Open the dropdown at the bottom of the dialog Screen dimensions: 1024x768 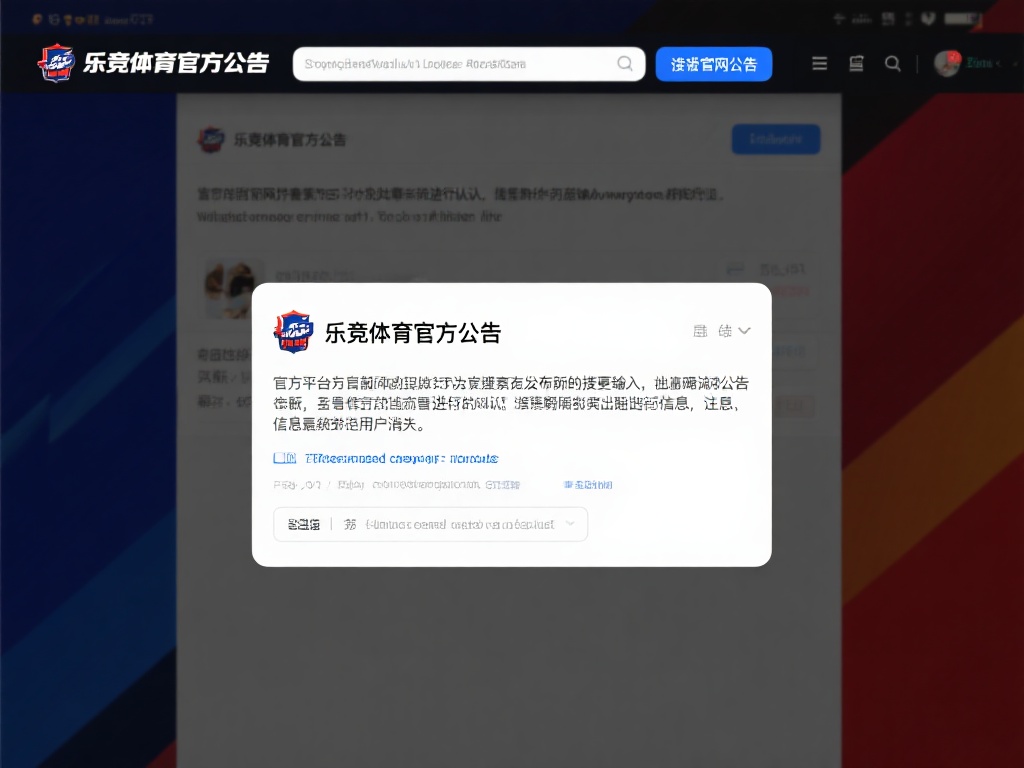430,524
